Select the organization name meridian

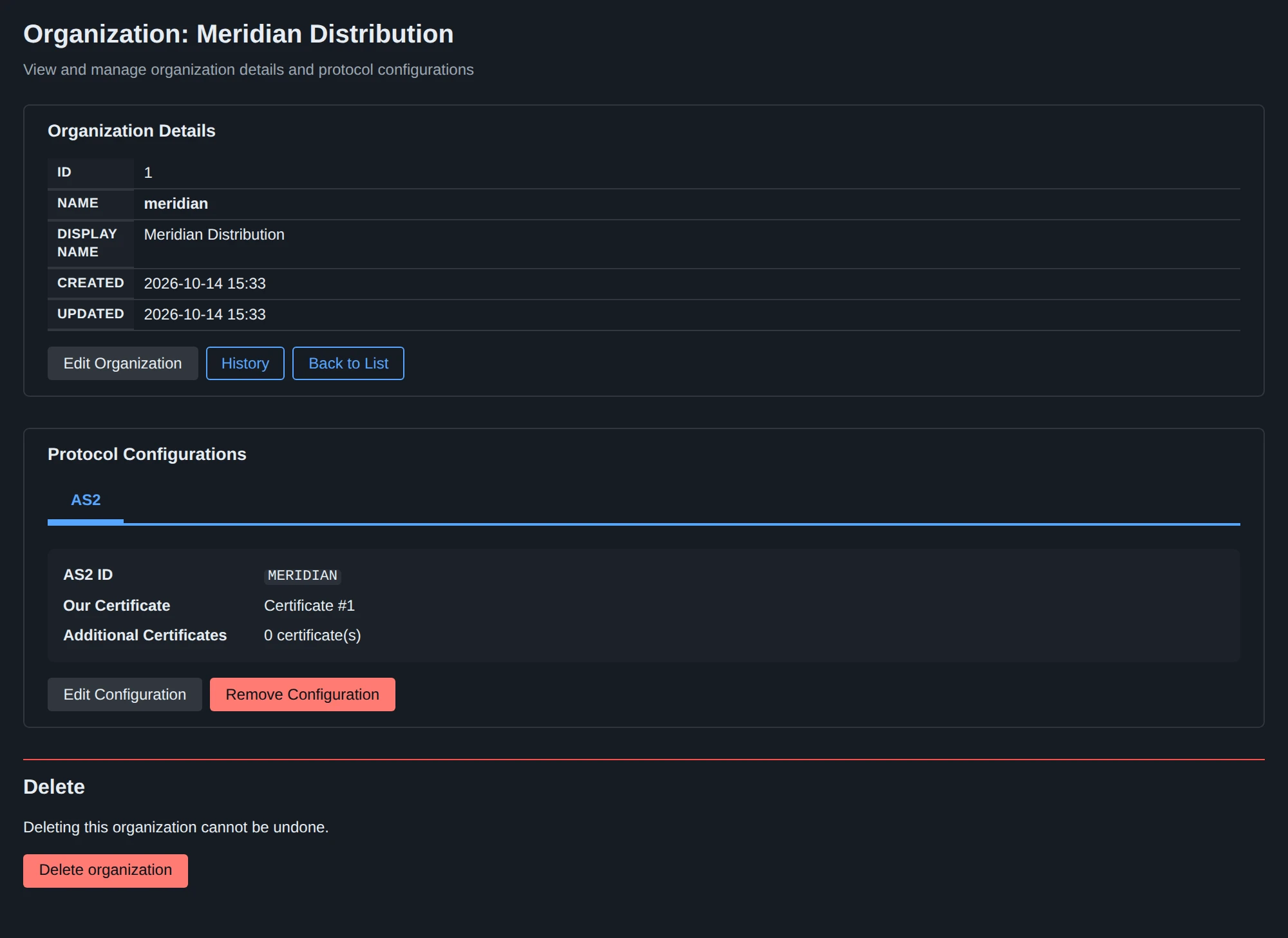point(176,204)
